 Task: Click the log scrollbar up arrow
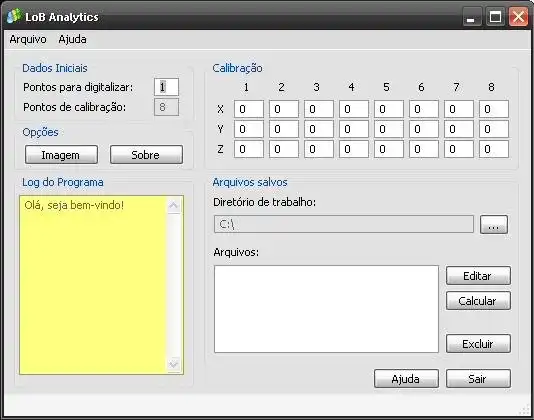[x=174, y=206]
